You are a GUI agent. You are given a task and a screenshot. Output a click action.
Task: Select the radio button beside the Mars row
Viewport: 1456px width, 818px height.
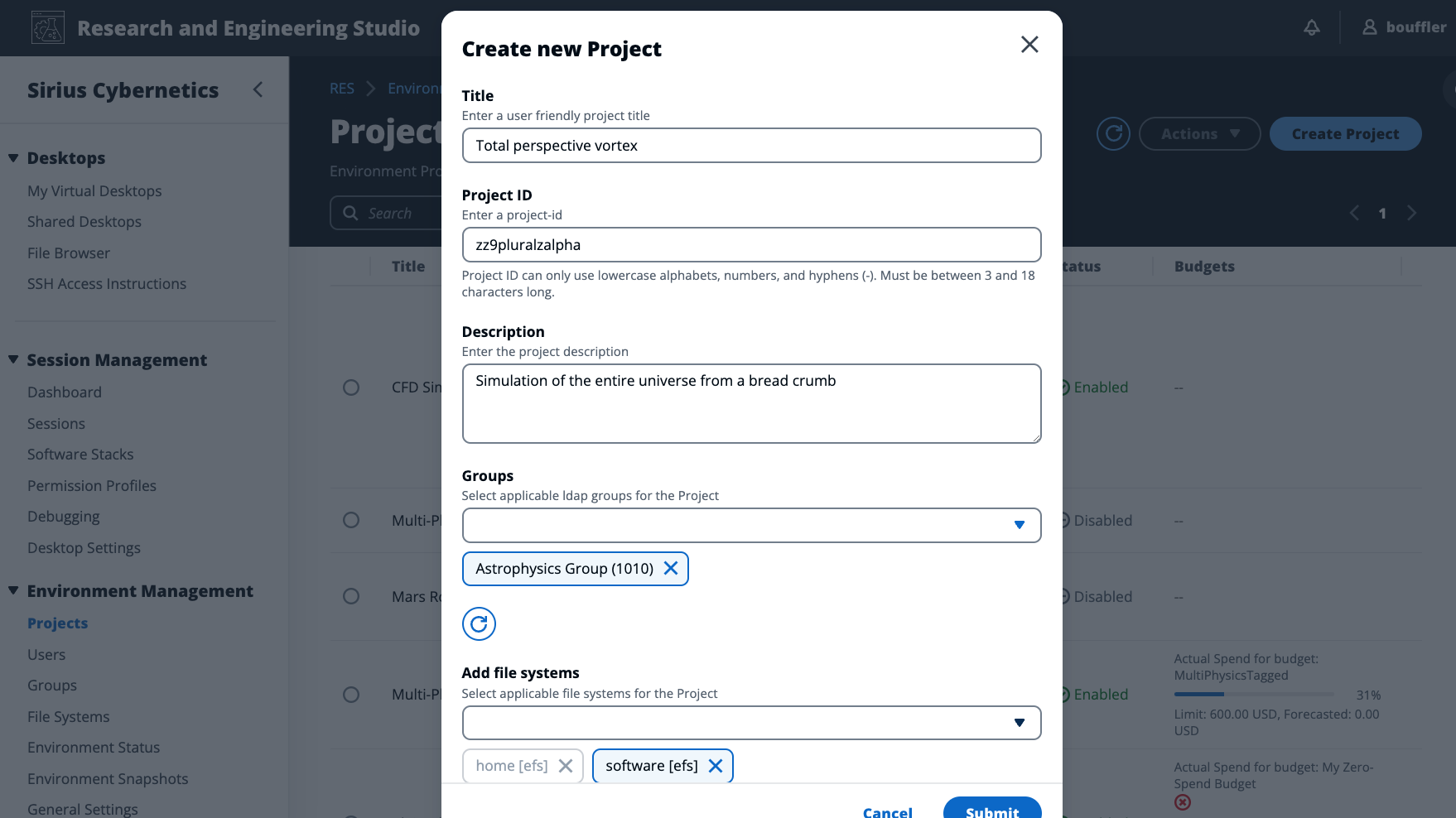pos(351,596)
